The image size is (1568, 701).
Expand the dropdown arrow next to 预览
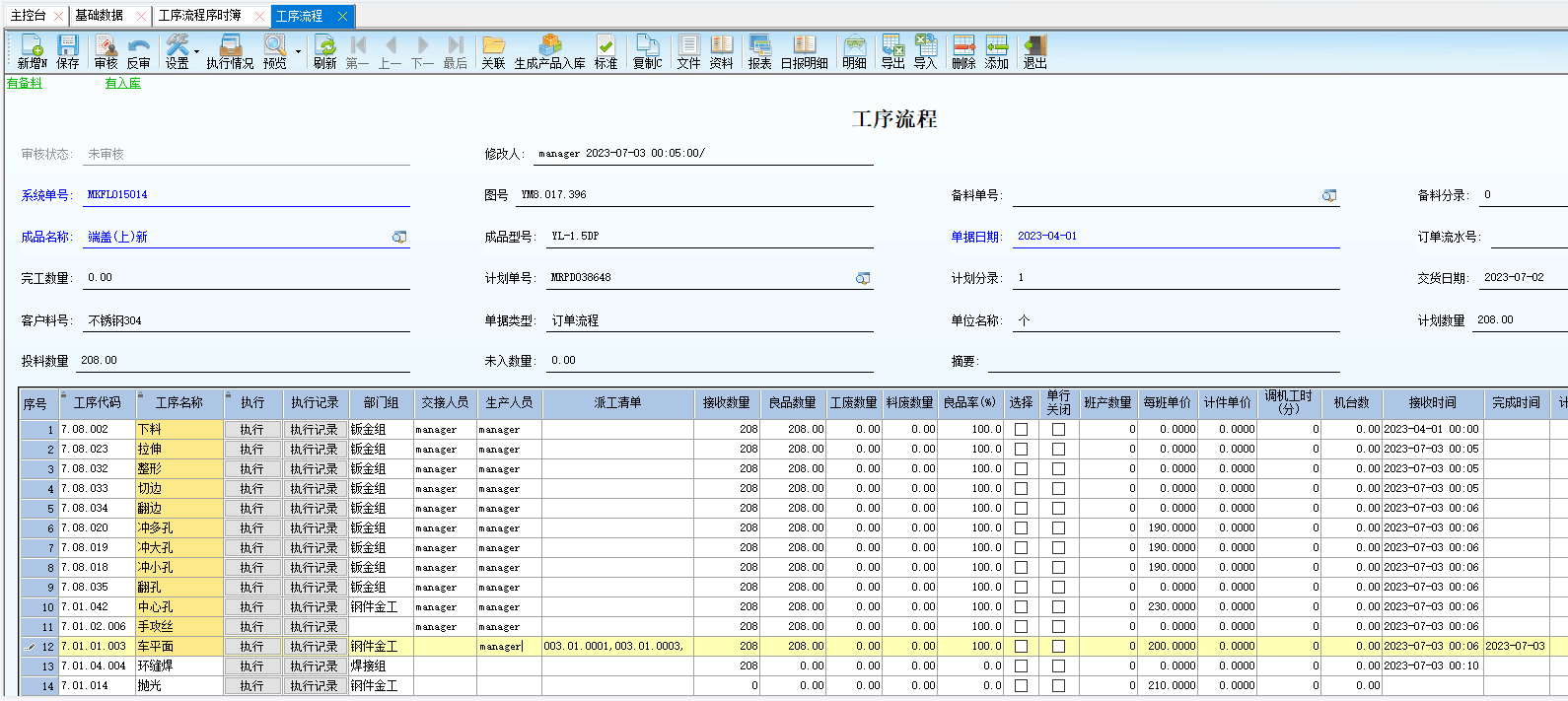click(x=298, y=51)
